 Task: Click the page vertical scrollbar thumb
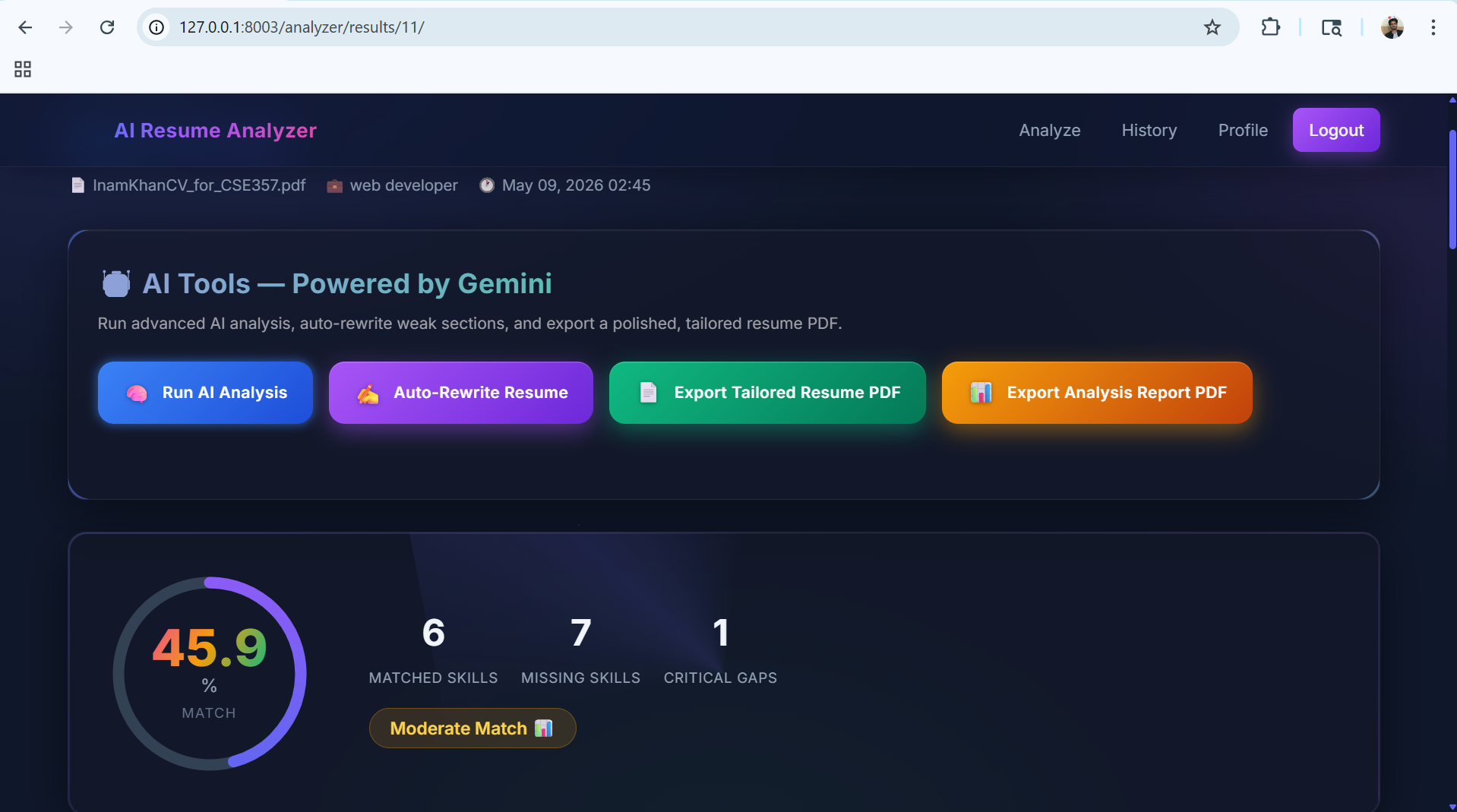(x=1452, y=190)
